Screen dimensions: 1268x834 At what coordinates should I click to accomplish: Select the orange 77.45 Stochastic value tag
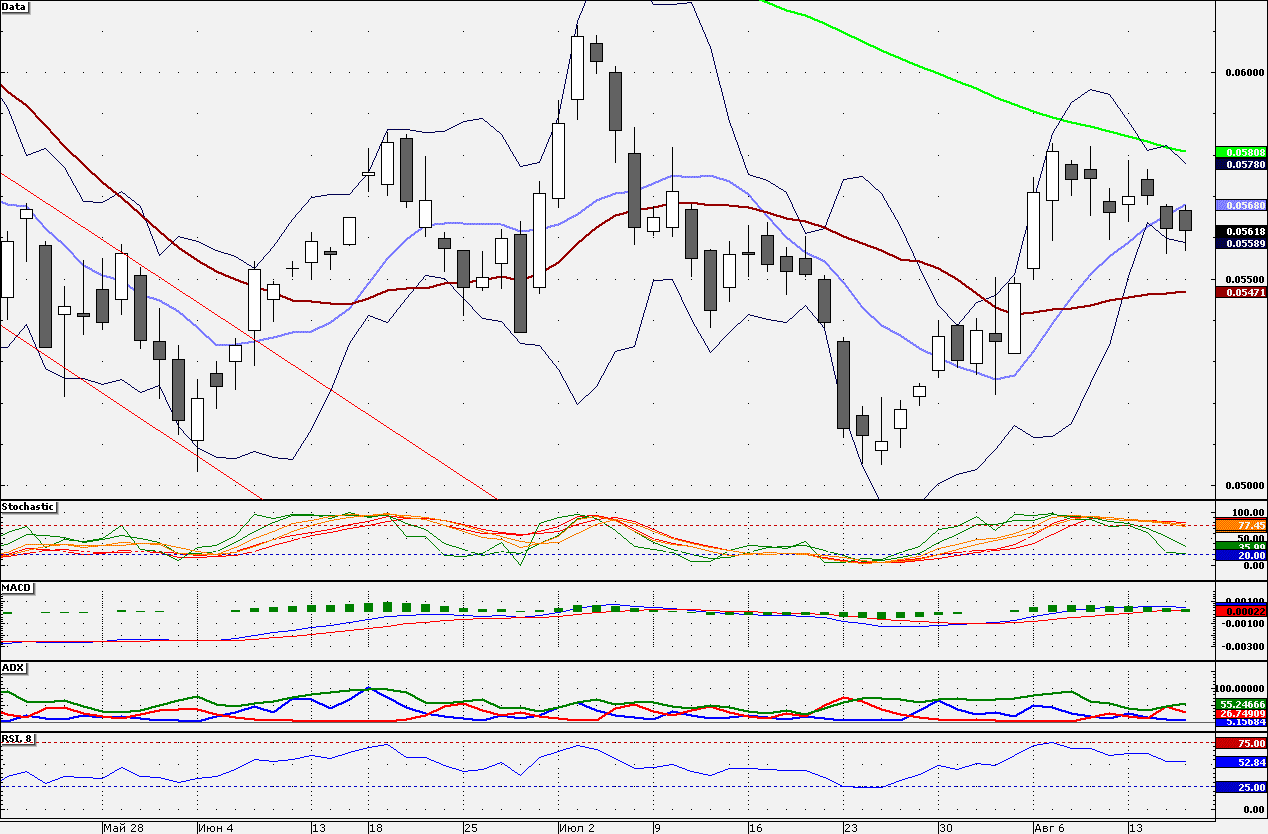pos(1241,525)
